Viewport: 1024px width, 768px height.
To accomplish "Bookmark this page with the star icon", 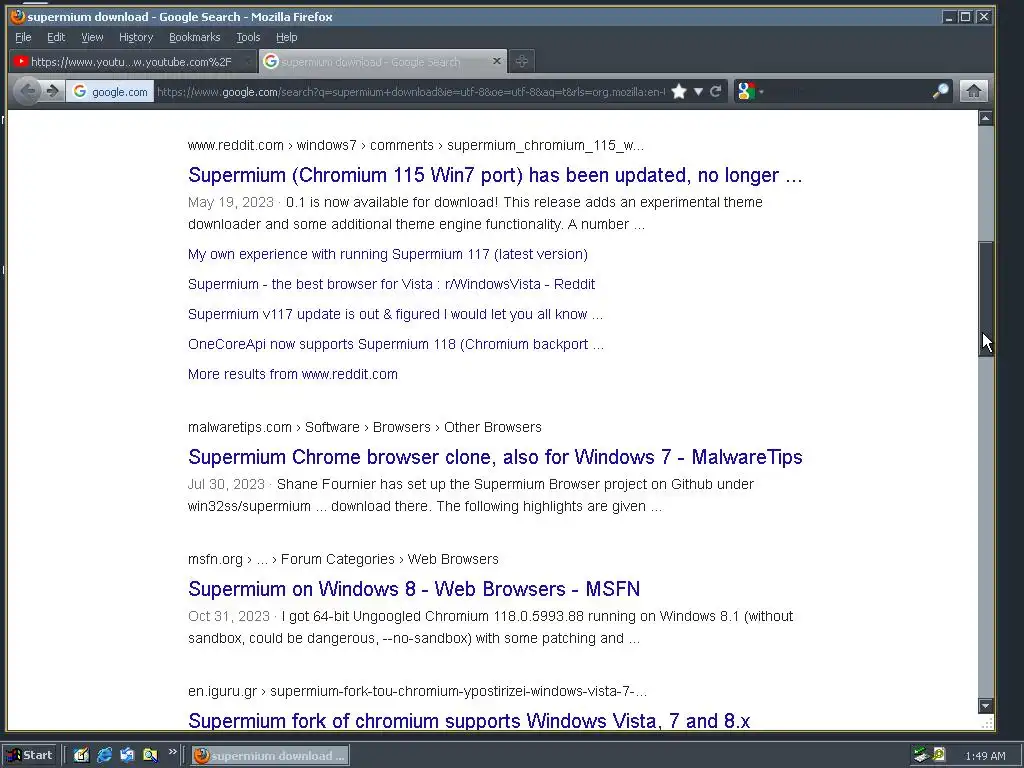I will (x=679, y=91).
